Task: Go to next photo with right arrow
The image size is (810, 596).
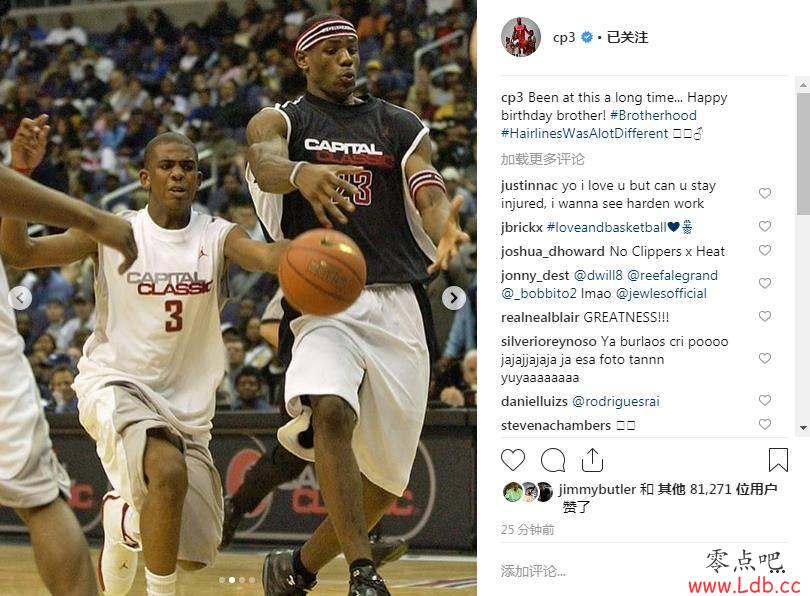Action: 454,298
